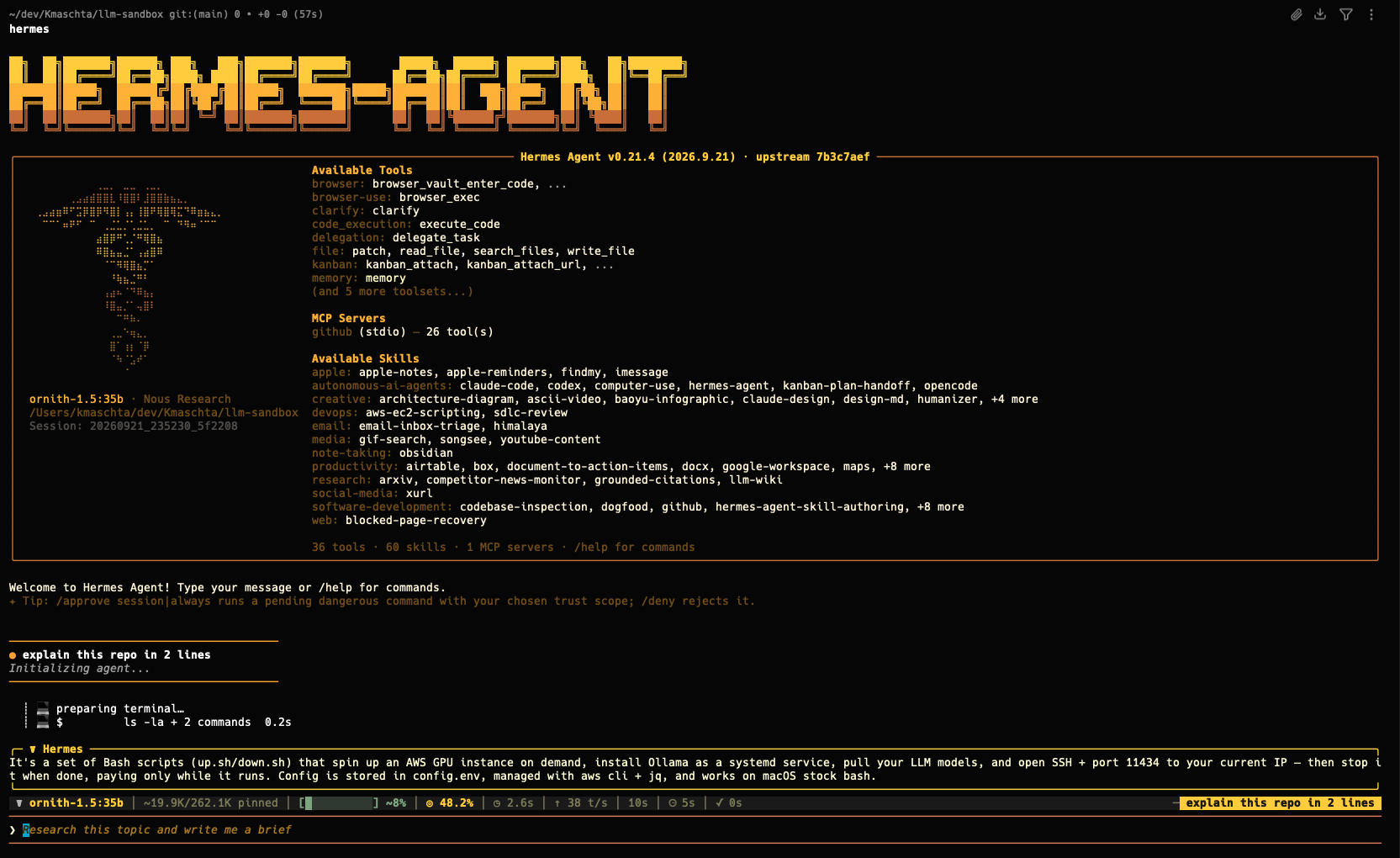Click '+8 more' on the software-development row

click(x=941, y=507)
